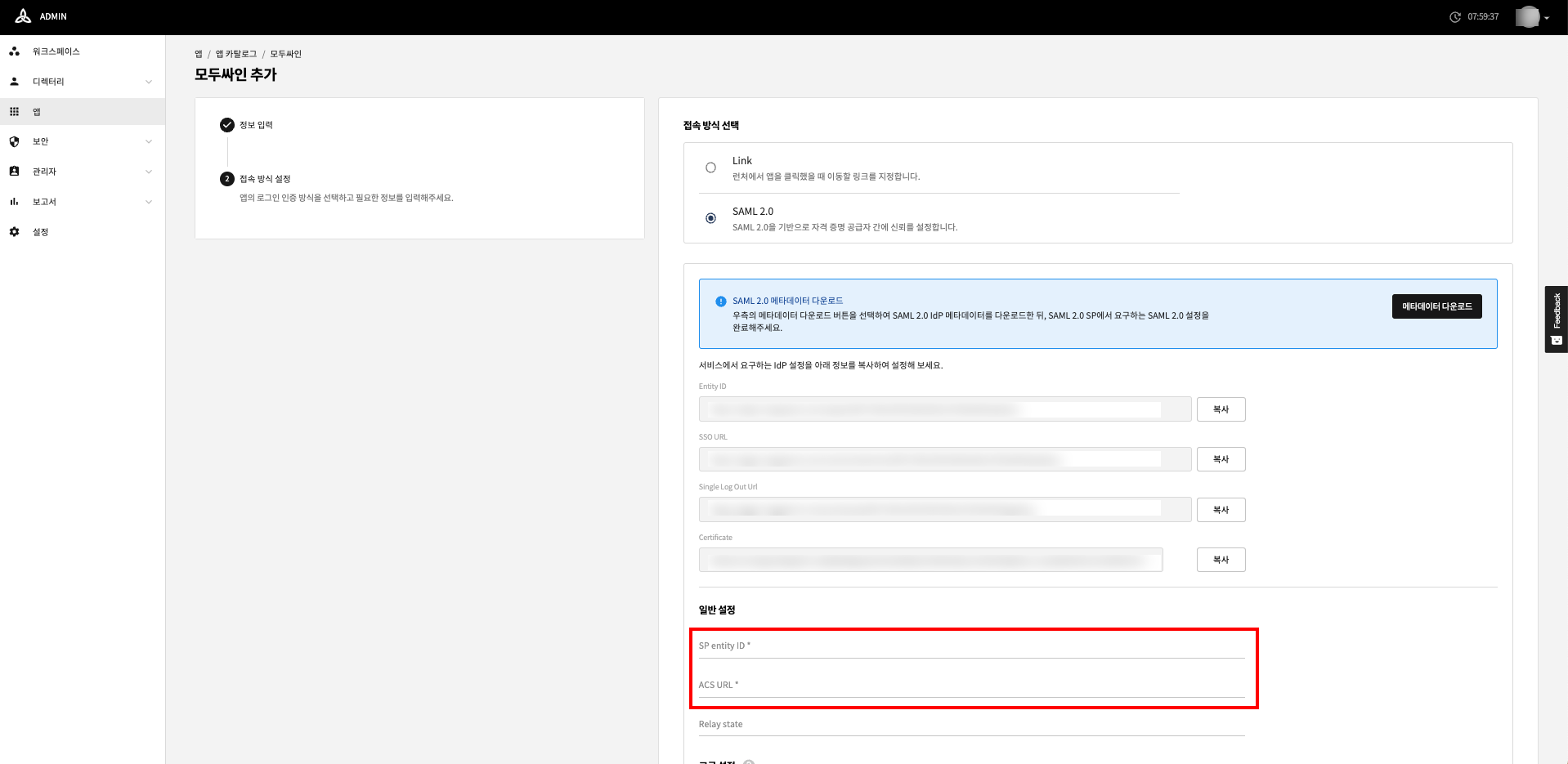Click the settings gear icon
The height and width of the screenshot is (764, 1568).
click(14, 232)
